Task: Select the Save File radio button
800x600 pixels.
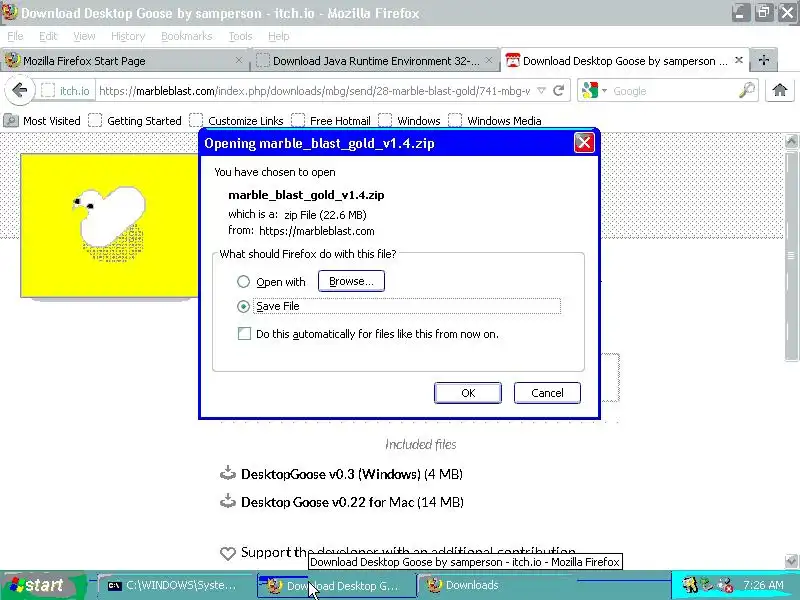Action: tap(243, 306)
